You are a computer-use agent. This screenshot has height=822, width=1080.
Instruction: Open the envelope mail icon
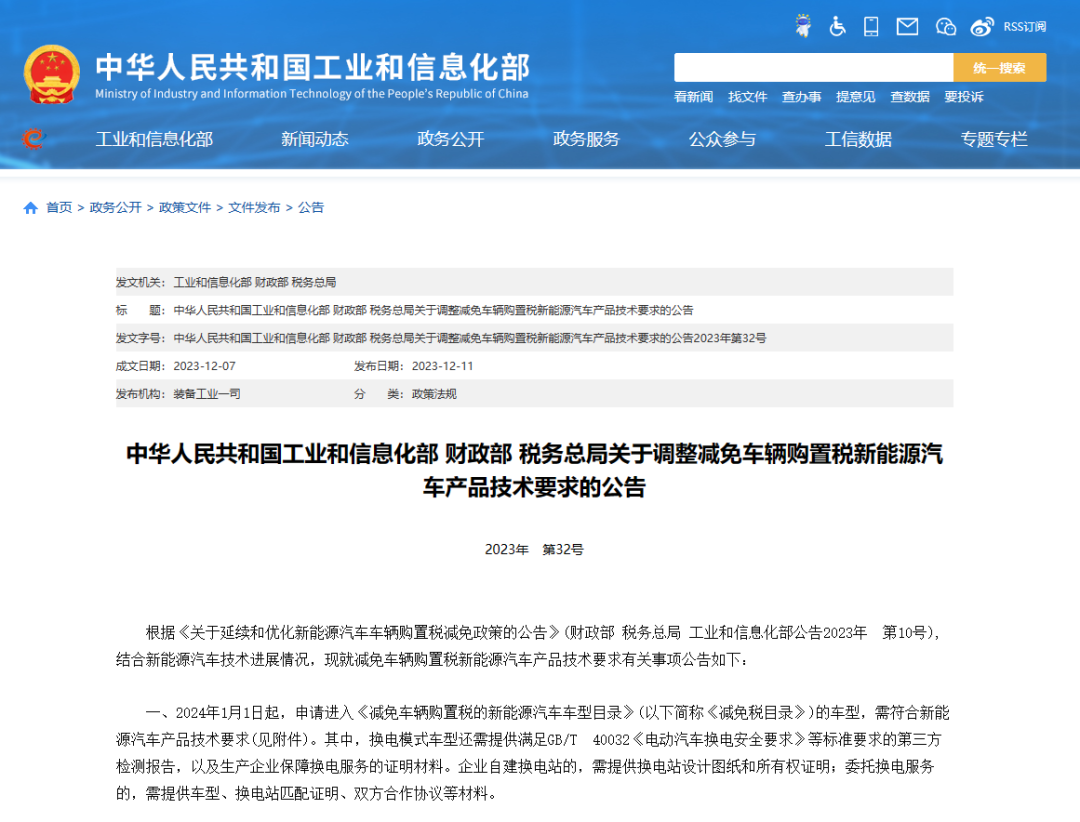coord(907,27)
